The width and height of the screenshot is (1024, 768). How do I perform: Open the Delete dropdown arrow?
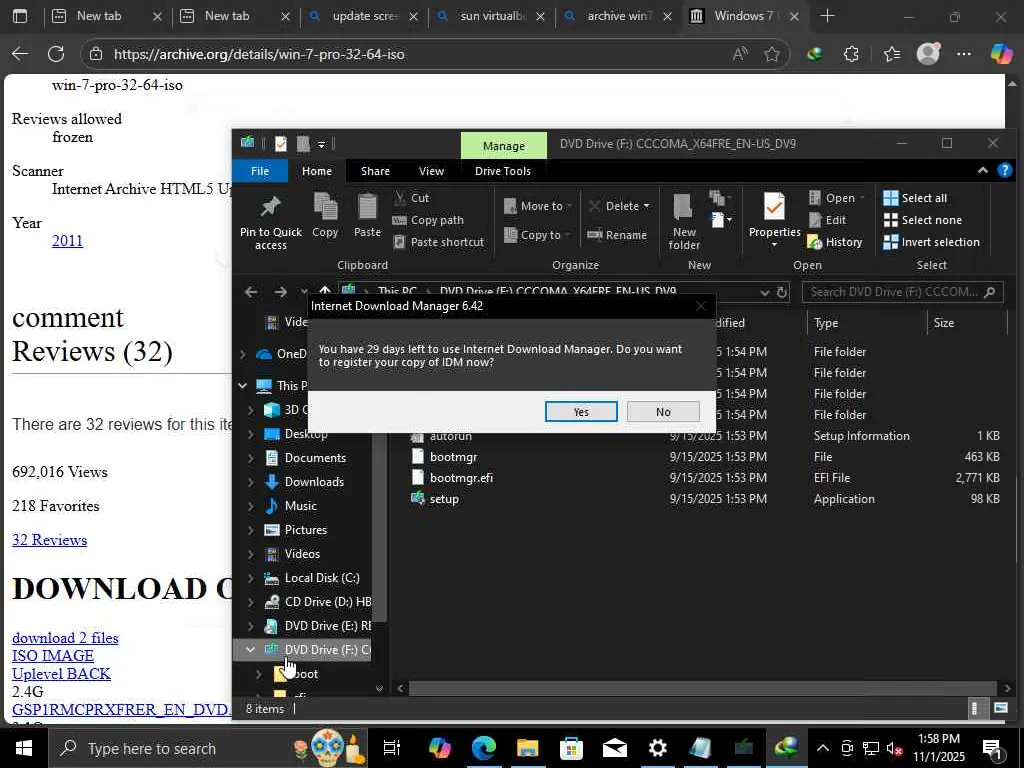pyautogui.click(x=646, y=206)
